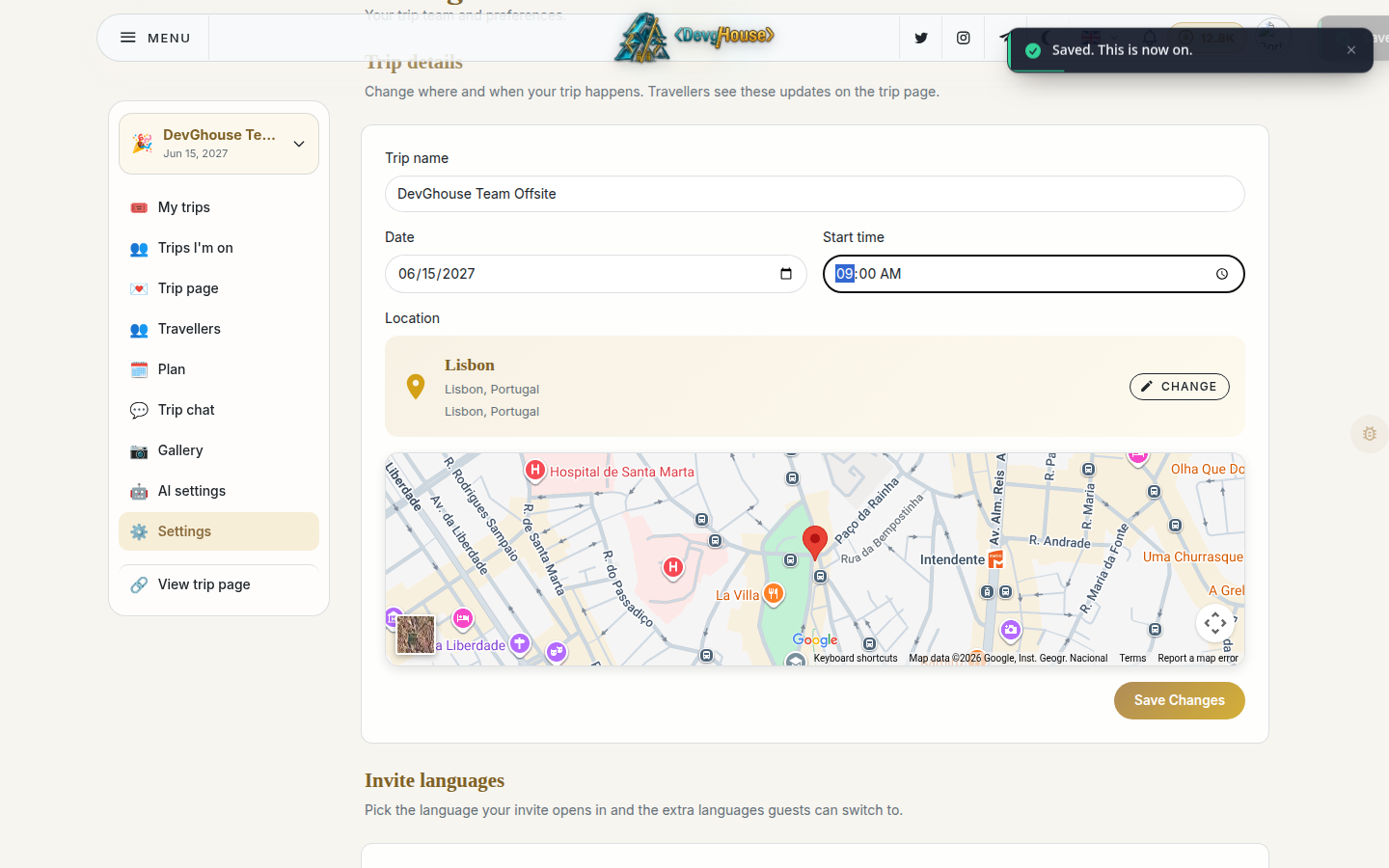Viewport: 1389px width, 868px height.
Task: Click the Trip chat speech bubble icon
Action: 139,410
